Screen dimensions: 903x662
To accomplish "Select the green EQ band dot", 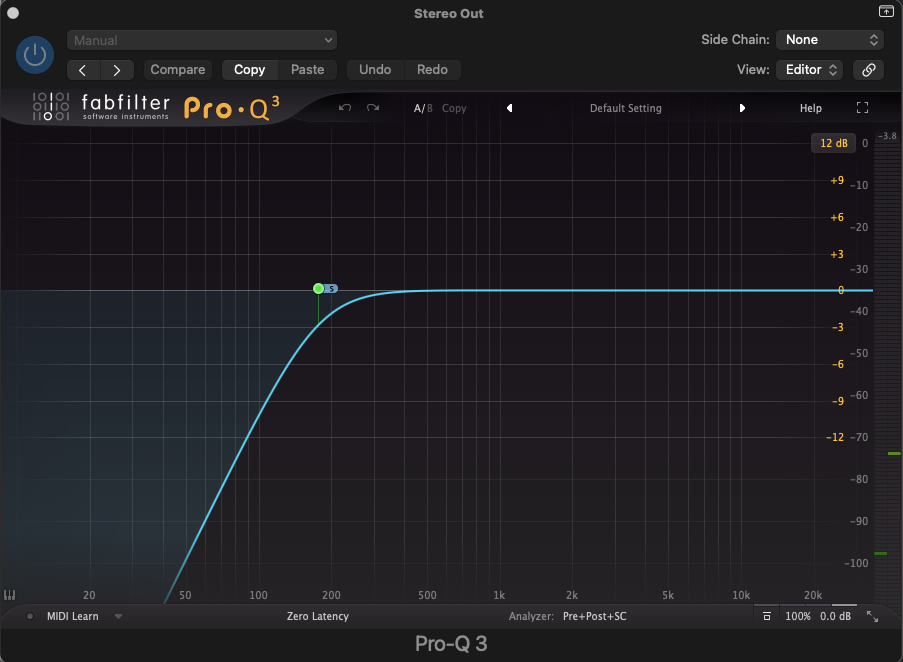I will pos(318,288).
